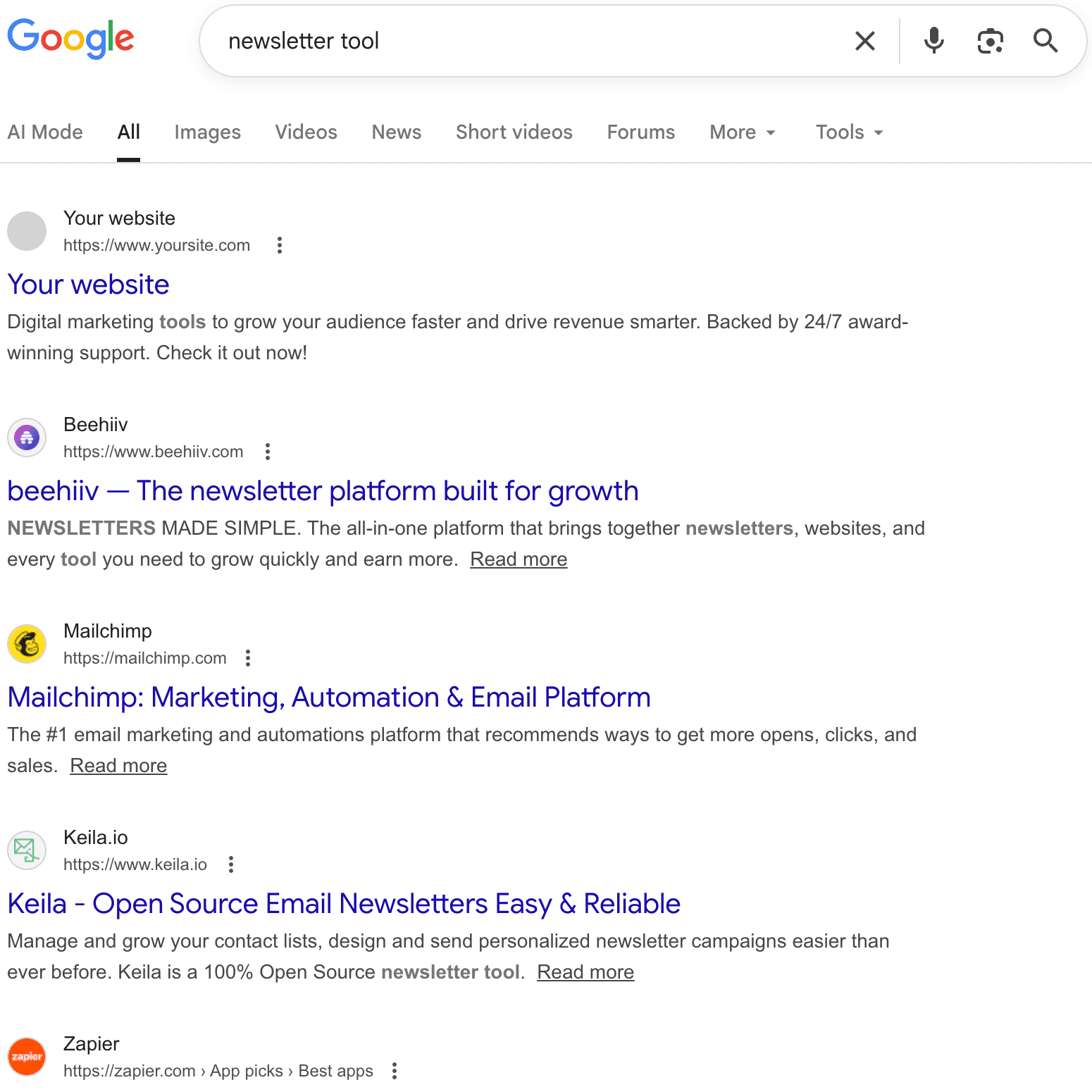Open the three-dot menu next to Zapier result

(394, 1070)
